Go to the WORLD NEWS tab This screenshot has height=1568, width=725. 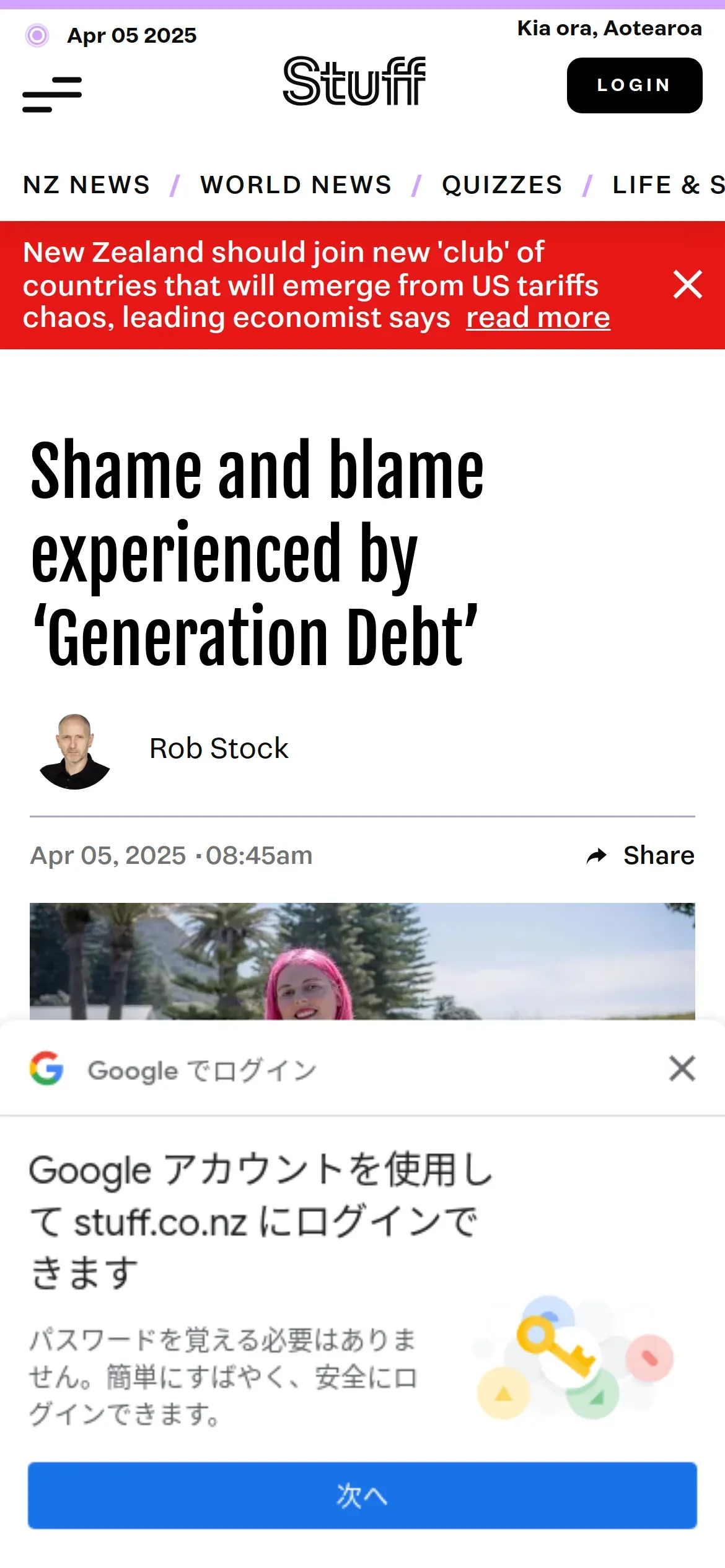[x=296, y=185]
